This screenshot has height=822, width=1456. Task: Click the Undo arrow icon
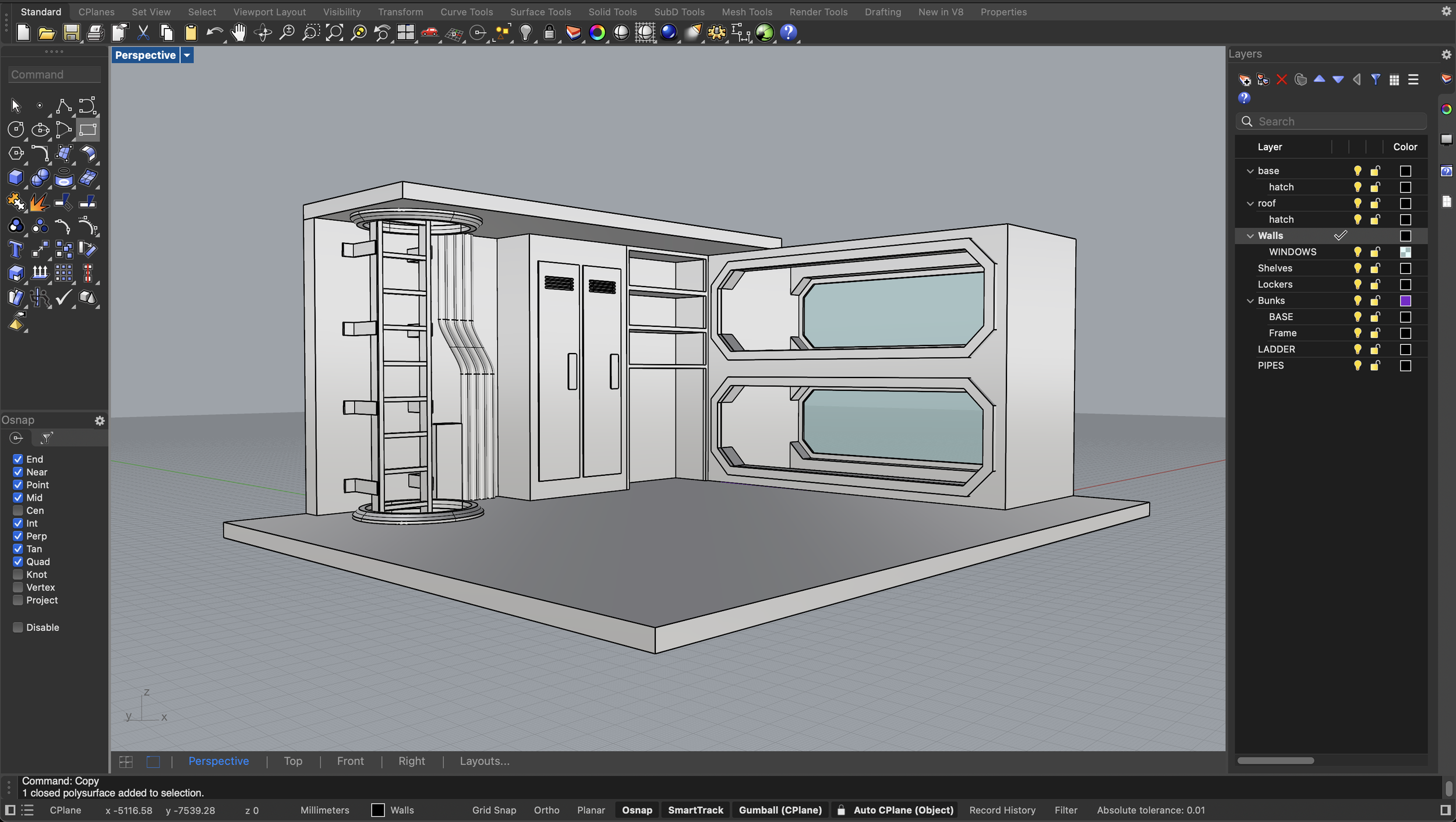[x=214, y=33]
